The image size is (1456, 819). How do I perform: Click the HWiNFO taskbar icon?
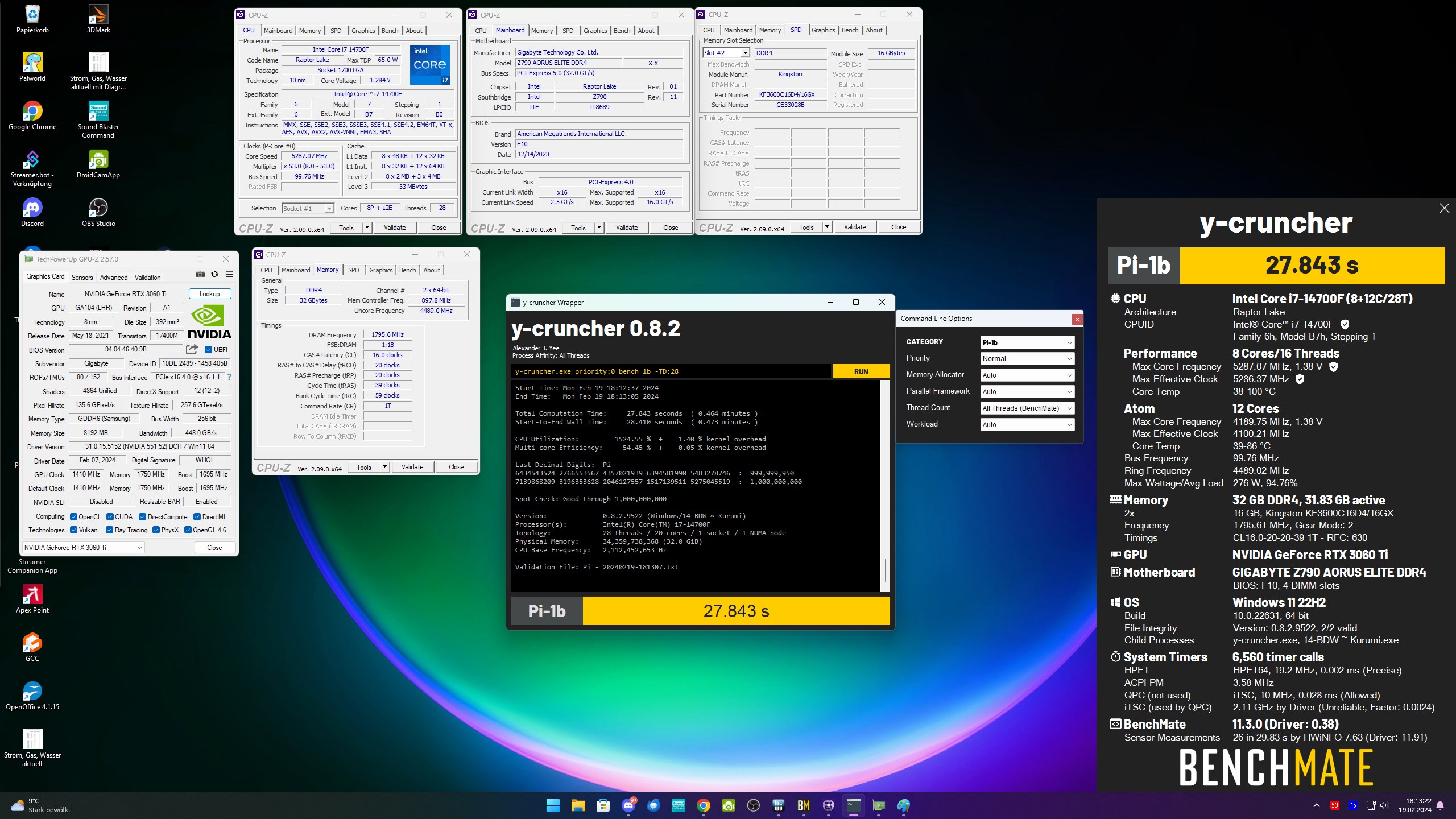778,805
